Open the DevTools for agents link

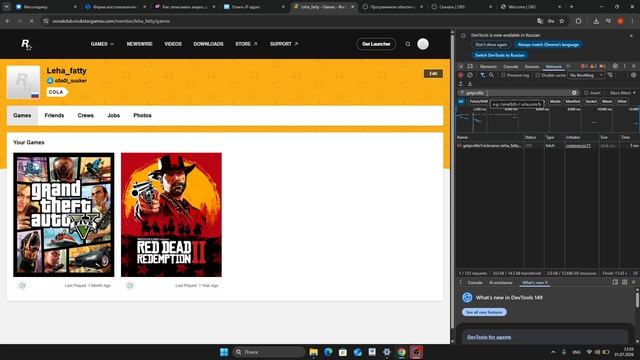point(489,337)
